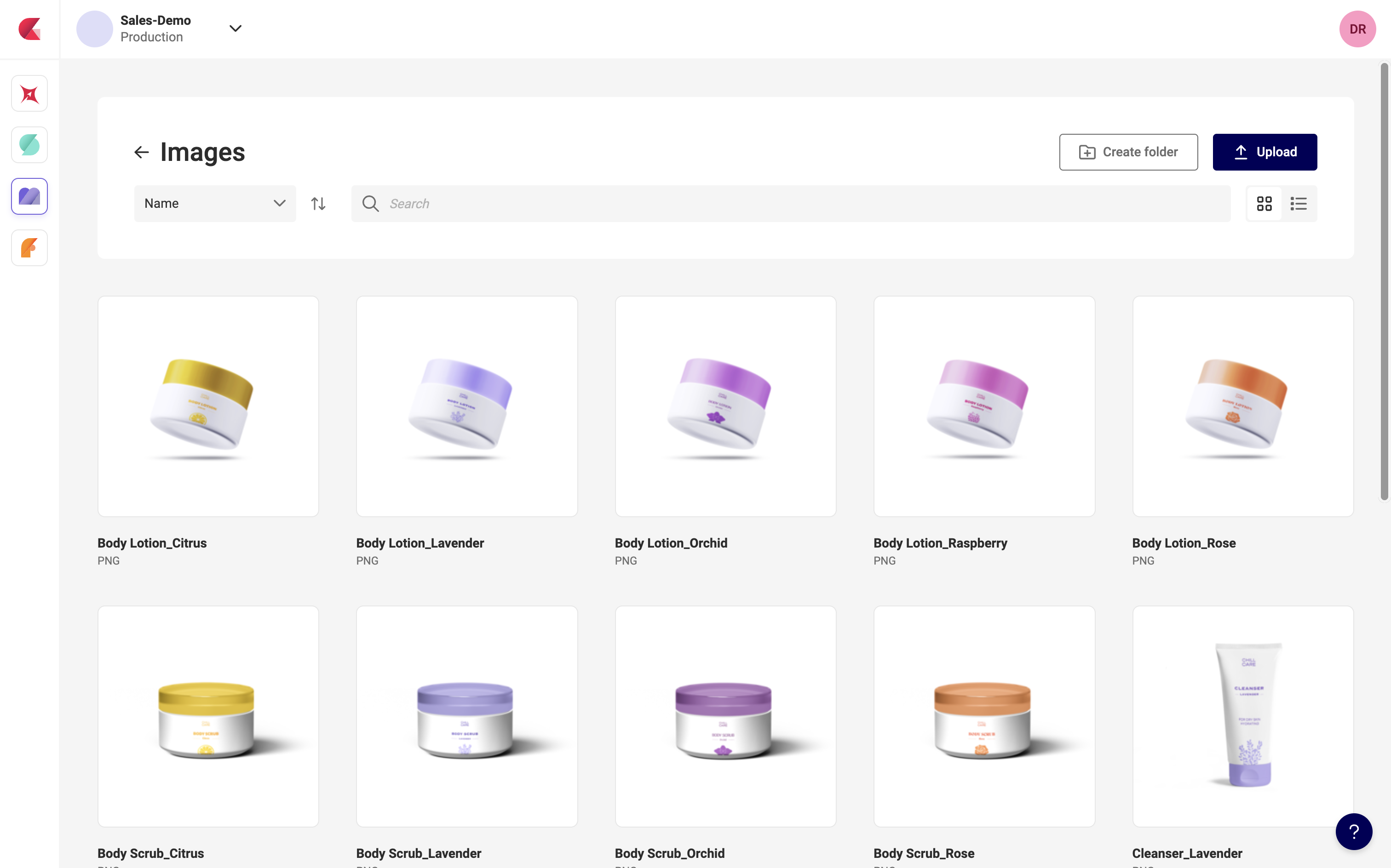Switch to grid view layout
The height and width of the screenshot is (868, 1391).
(1264, 204)
